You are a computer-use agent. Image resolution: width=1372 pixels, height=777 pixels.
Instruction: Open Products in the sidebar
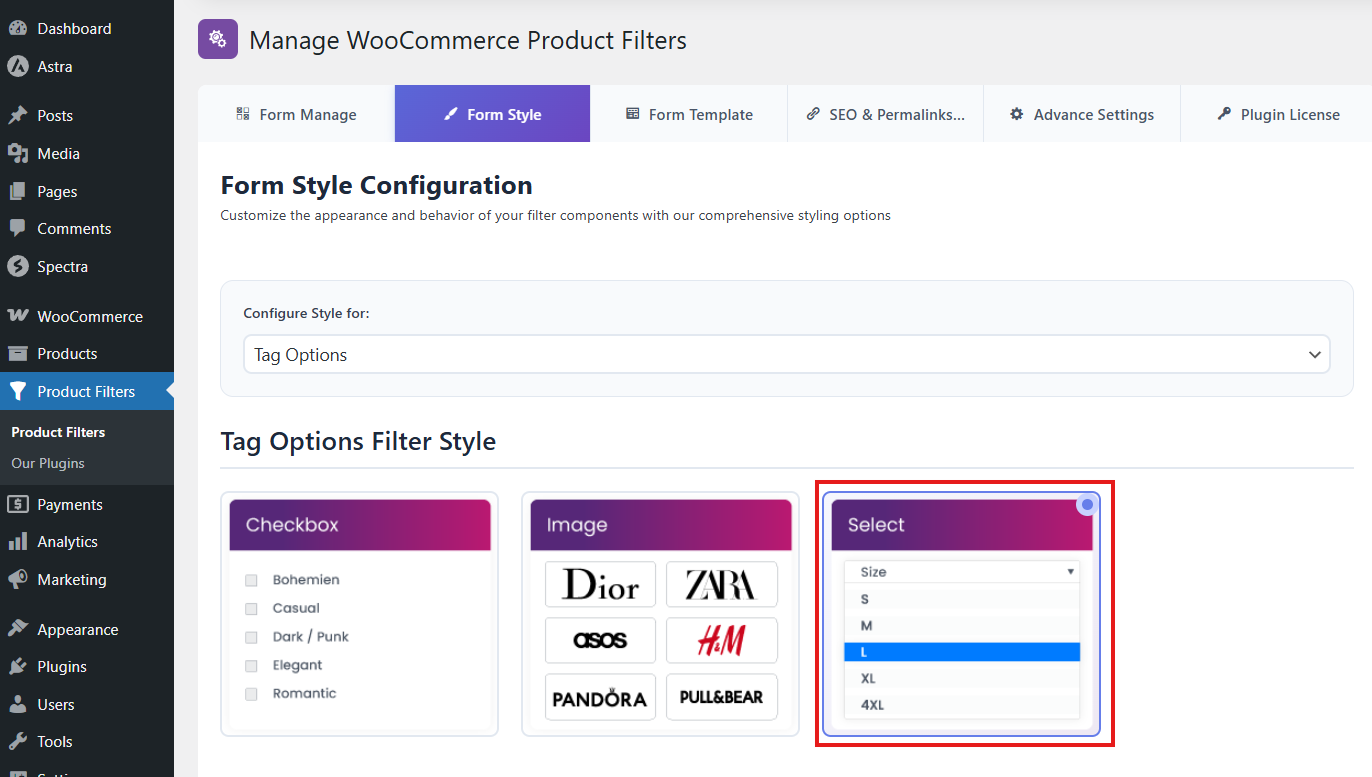coord(87,354)
